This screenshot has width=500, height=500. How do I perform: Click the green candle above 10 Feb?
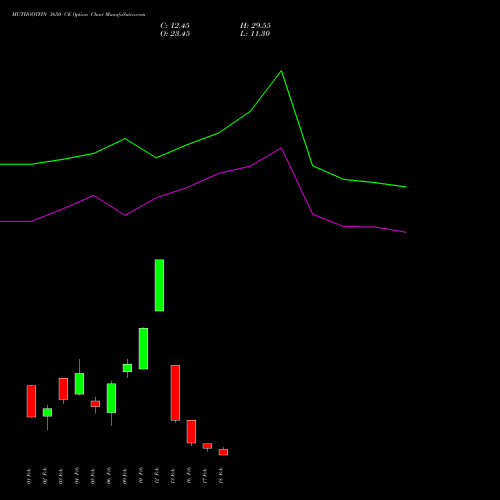[x=143, y=349]
